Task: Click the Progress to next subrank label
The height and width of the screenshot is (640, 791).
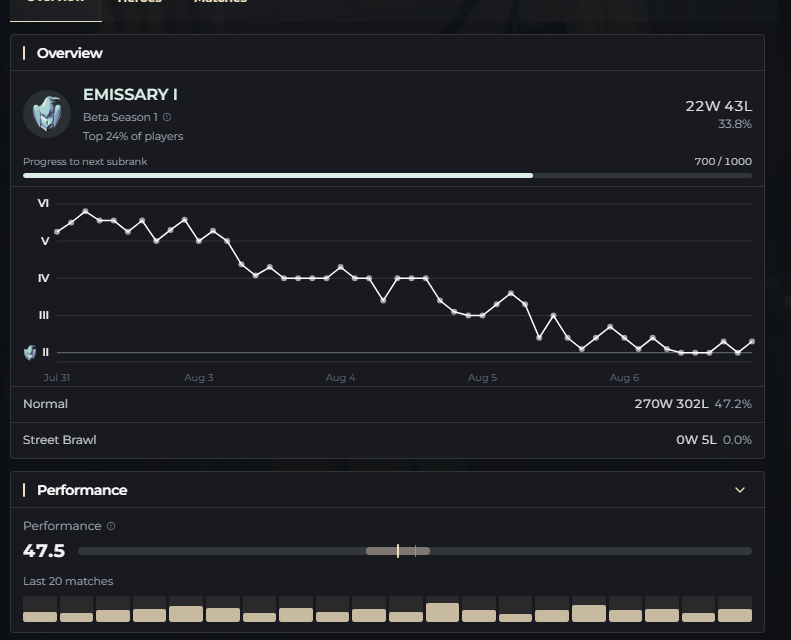Action: click(x=85, y=161)
